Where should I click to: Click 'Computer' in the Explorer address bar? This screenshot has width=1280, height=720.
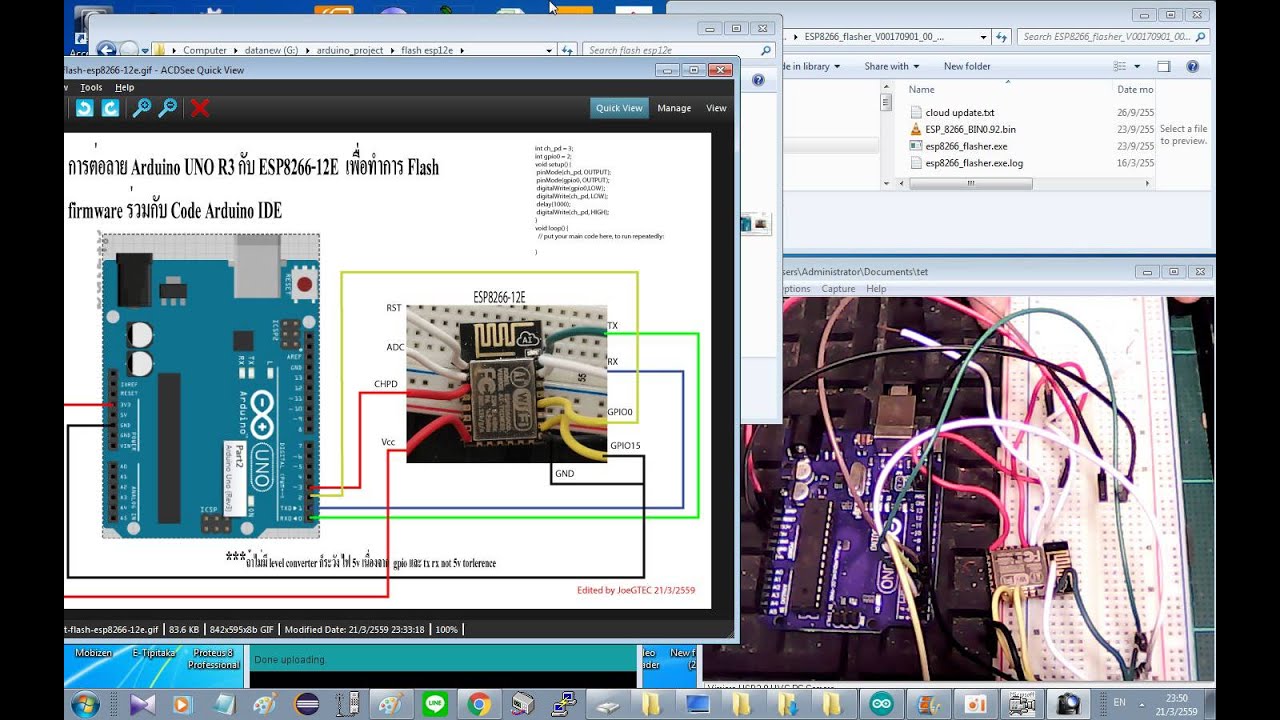204,50
